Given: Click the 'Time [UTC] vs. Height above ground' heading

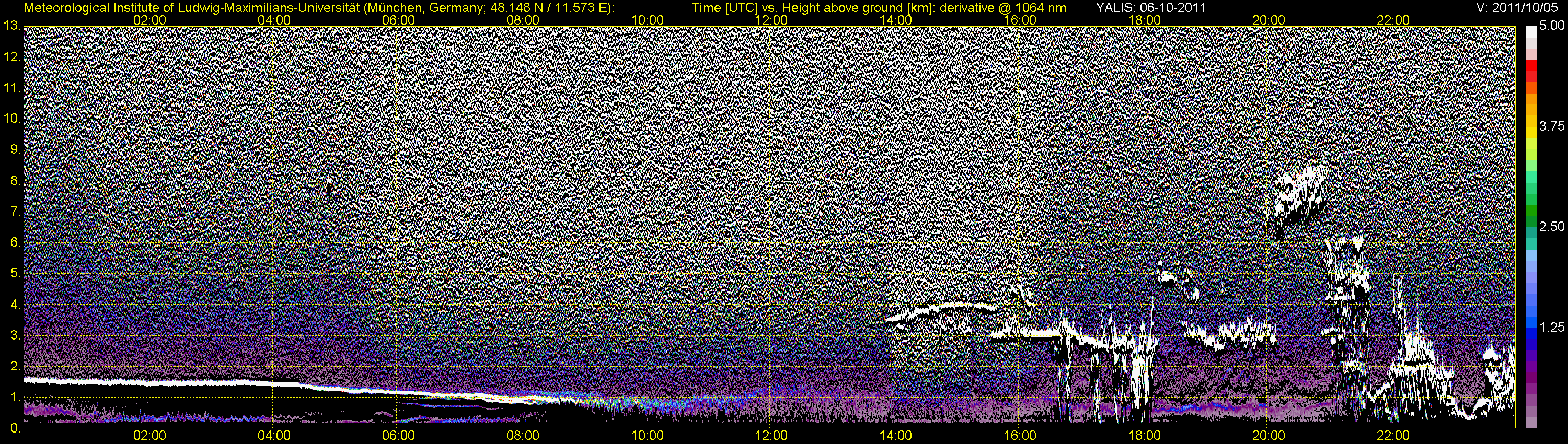Looking at the screenshot, I should [879, 8].
